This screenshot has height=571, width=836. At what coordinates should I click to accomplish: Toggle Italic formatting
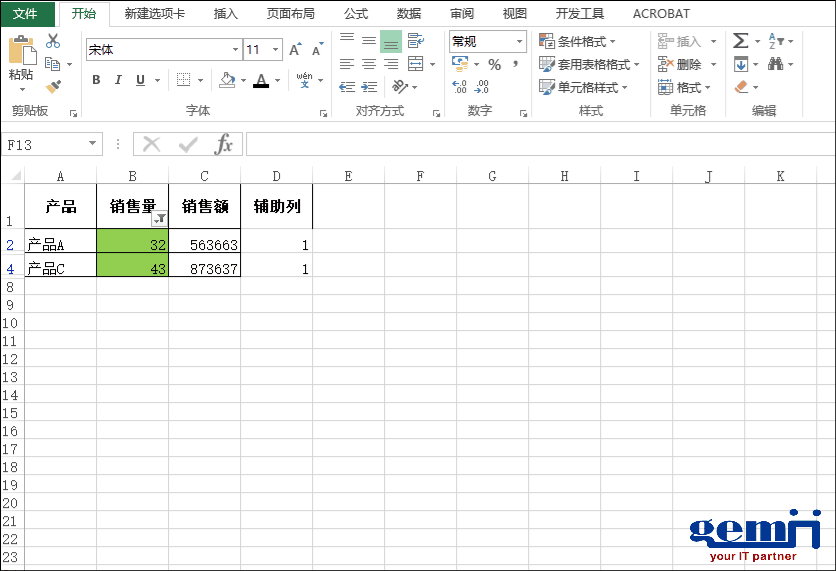(x=118, y=80)
